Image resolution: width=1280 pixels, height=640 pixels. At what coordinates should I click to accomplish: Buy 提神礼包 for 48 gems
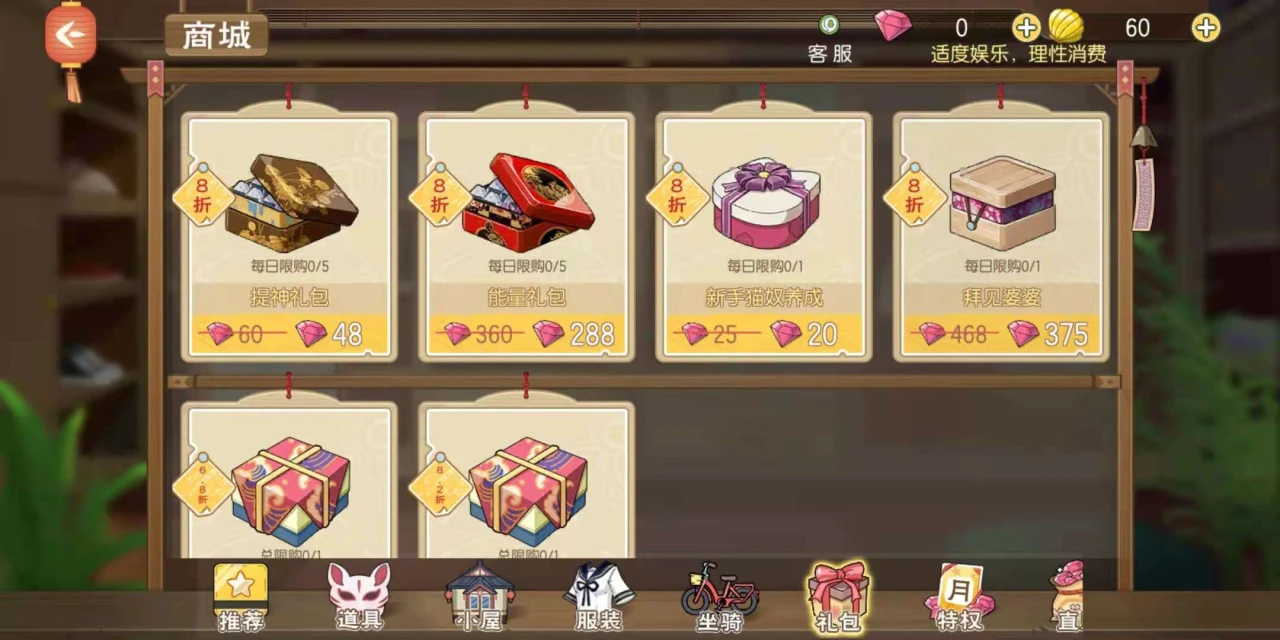coord(289,334)
